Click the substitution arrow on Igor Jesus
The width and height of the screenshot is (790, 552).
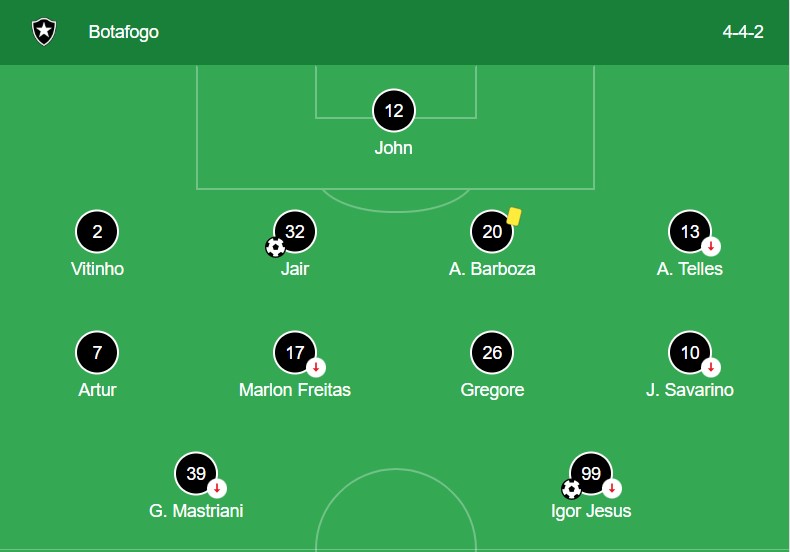pyautogui.click(x=612, y=488)
